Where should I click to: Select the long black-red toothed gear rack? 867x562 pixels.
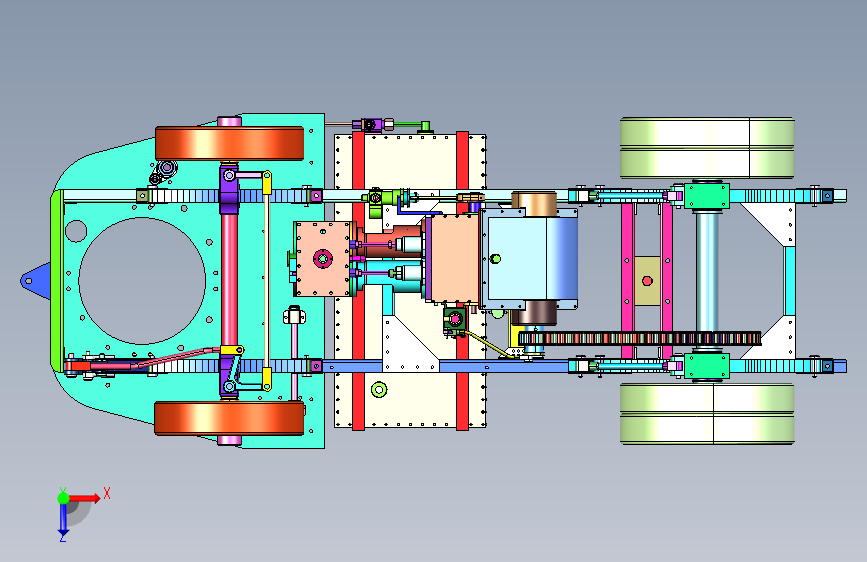point(640,338)
